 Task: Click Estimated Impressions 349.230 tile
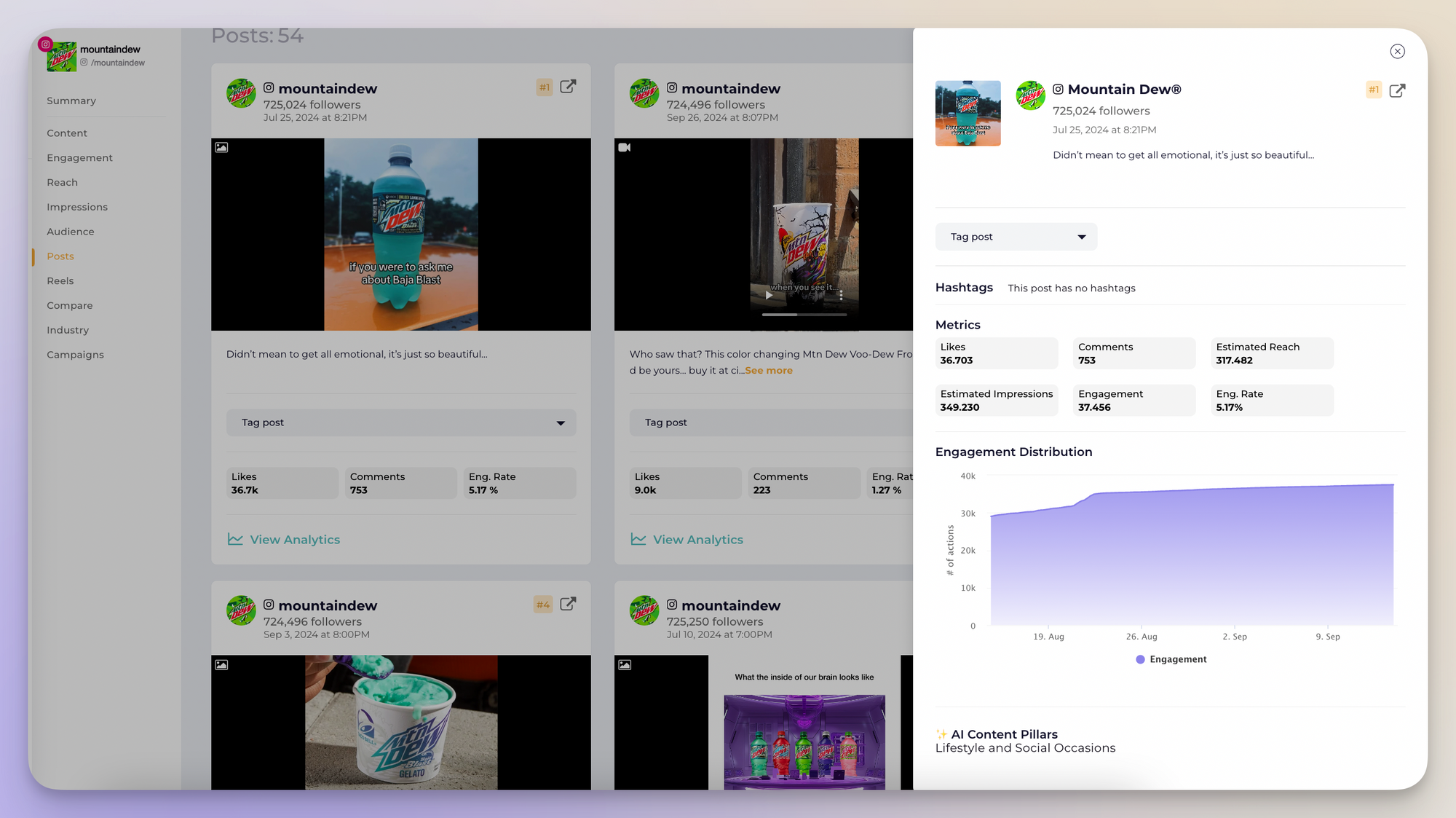point(997,400)
